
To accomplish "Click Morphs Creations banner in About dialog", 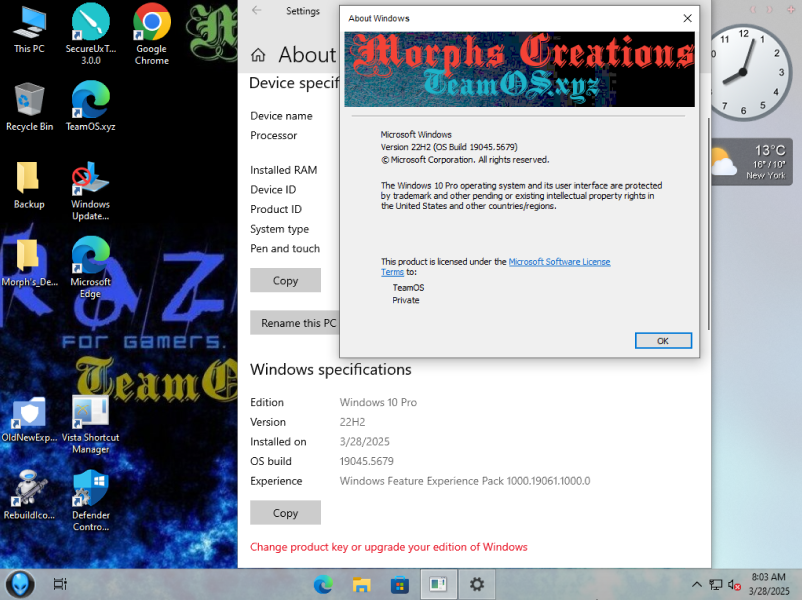I will point(520,69).
